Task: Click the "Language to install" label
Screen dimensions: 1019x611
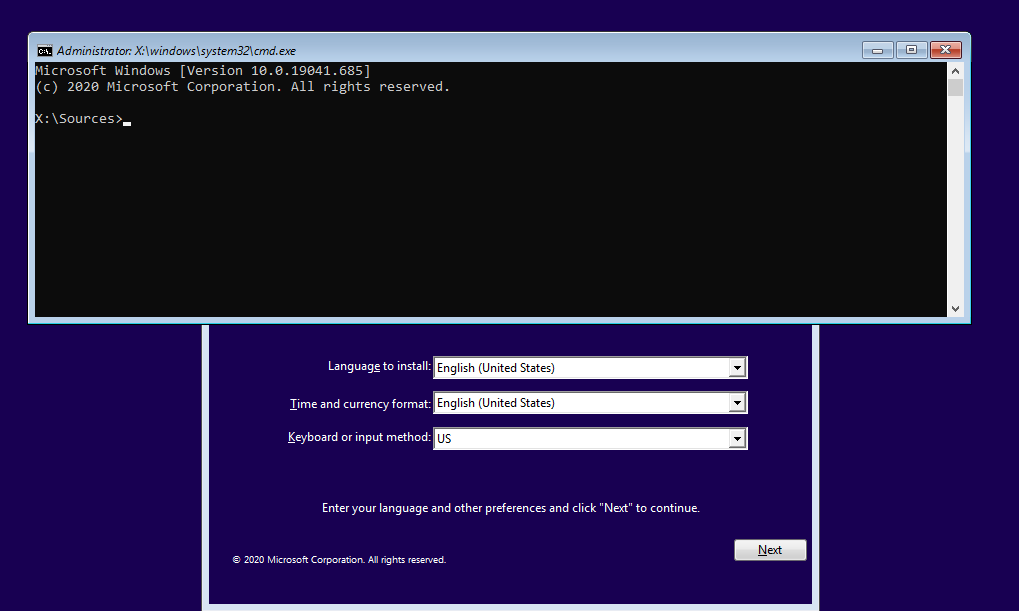Action: point(379,367)
